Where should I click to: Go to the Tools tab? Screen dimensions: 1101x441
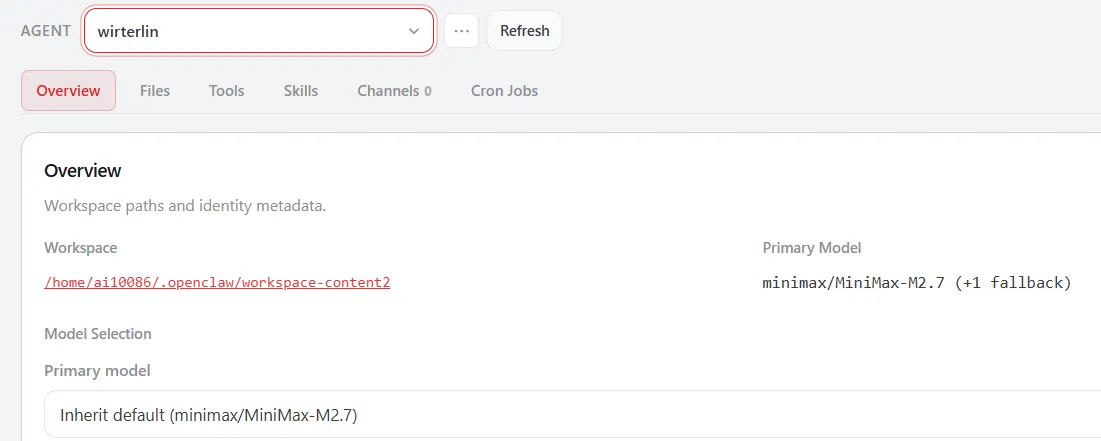pyautogui.click(x=226, y=90)
